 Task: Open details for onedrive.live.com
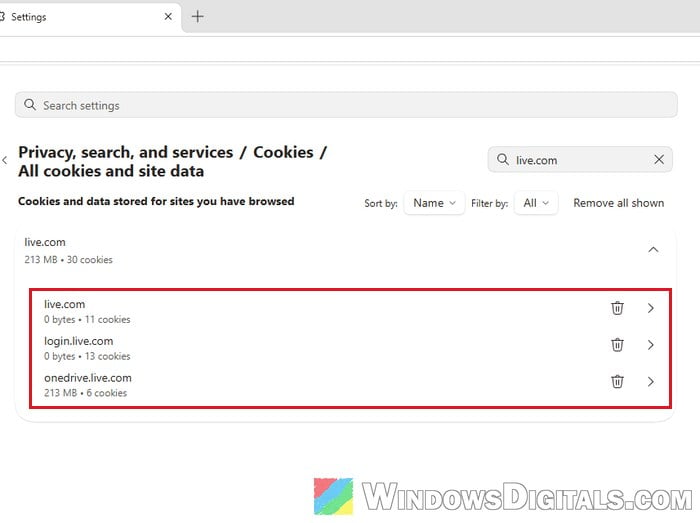[x=651, y=382]
